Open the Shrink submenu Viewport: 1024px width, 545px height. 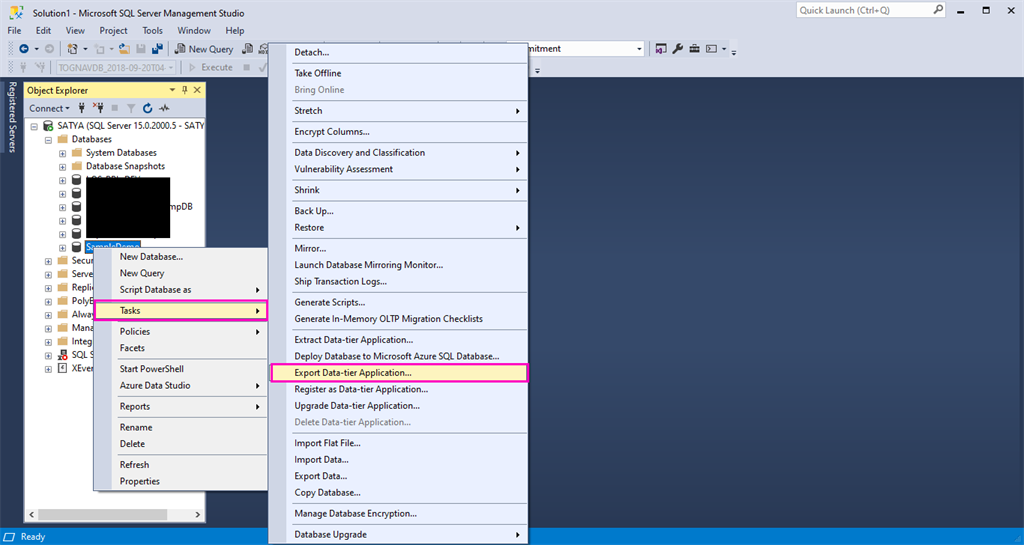click(x=398, y=190)
